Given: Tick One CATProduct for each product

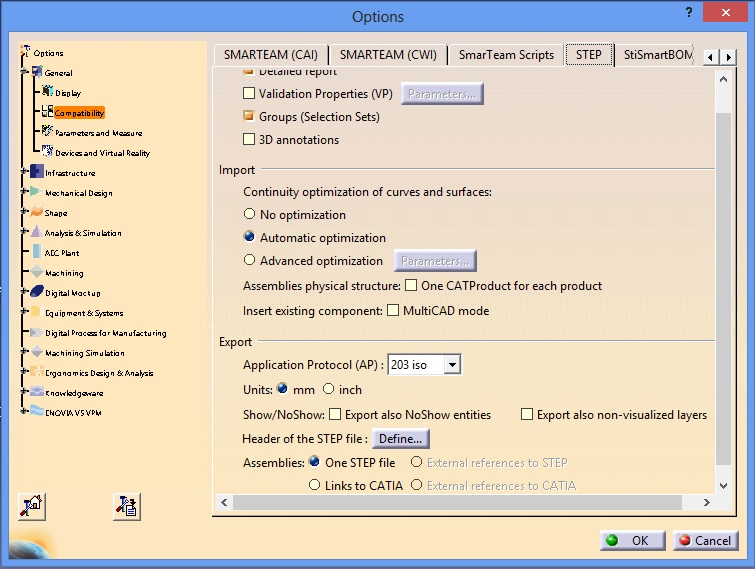Looking at the screenshot, I should (x=411, y=285).
